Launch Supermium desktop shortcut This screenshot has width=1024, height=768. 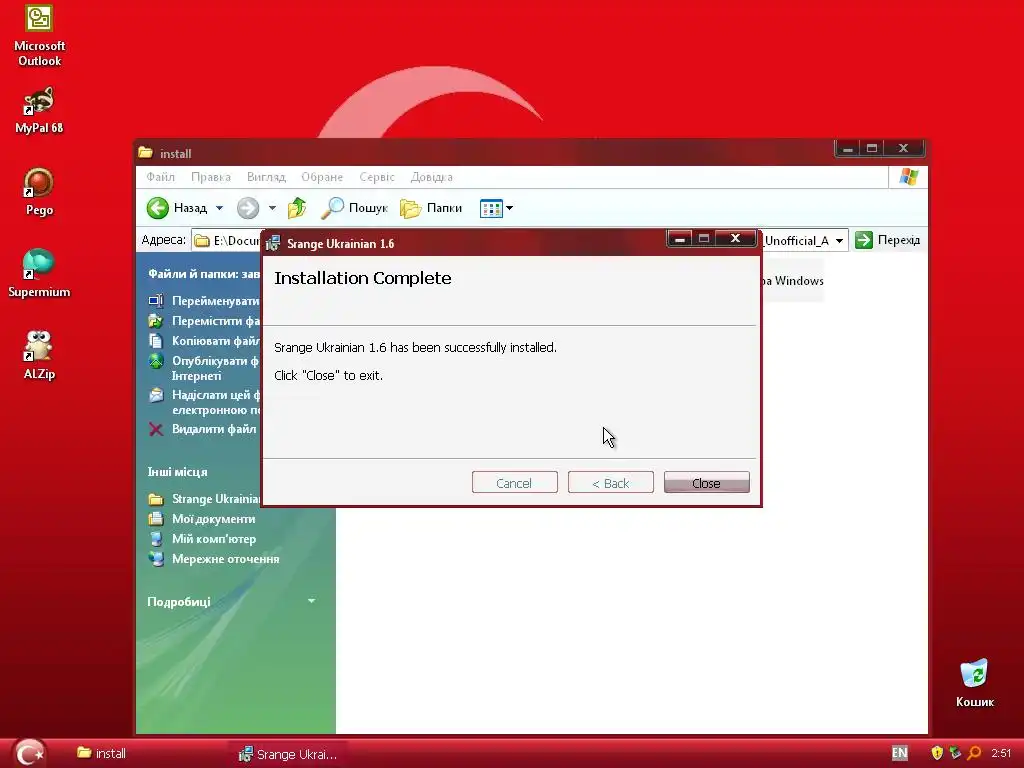39,273
